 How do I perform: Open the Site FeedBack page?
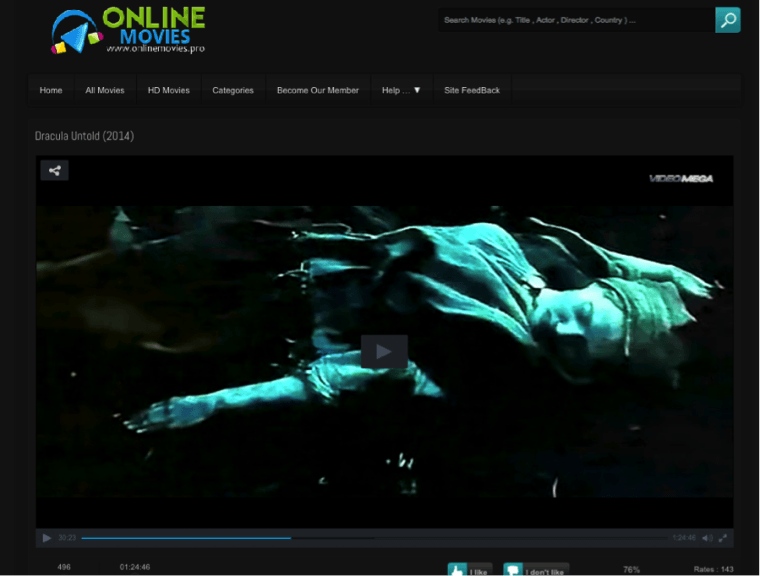[x=472, y=90]
